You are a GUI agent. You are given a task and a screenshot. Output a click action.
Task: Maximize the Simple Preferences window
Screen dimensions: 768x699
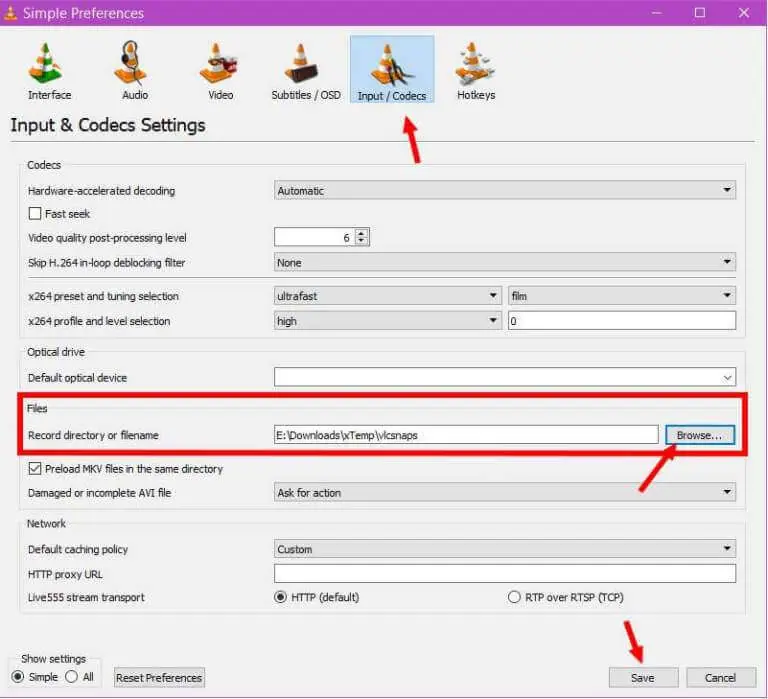700,13
